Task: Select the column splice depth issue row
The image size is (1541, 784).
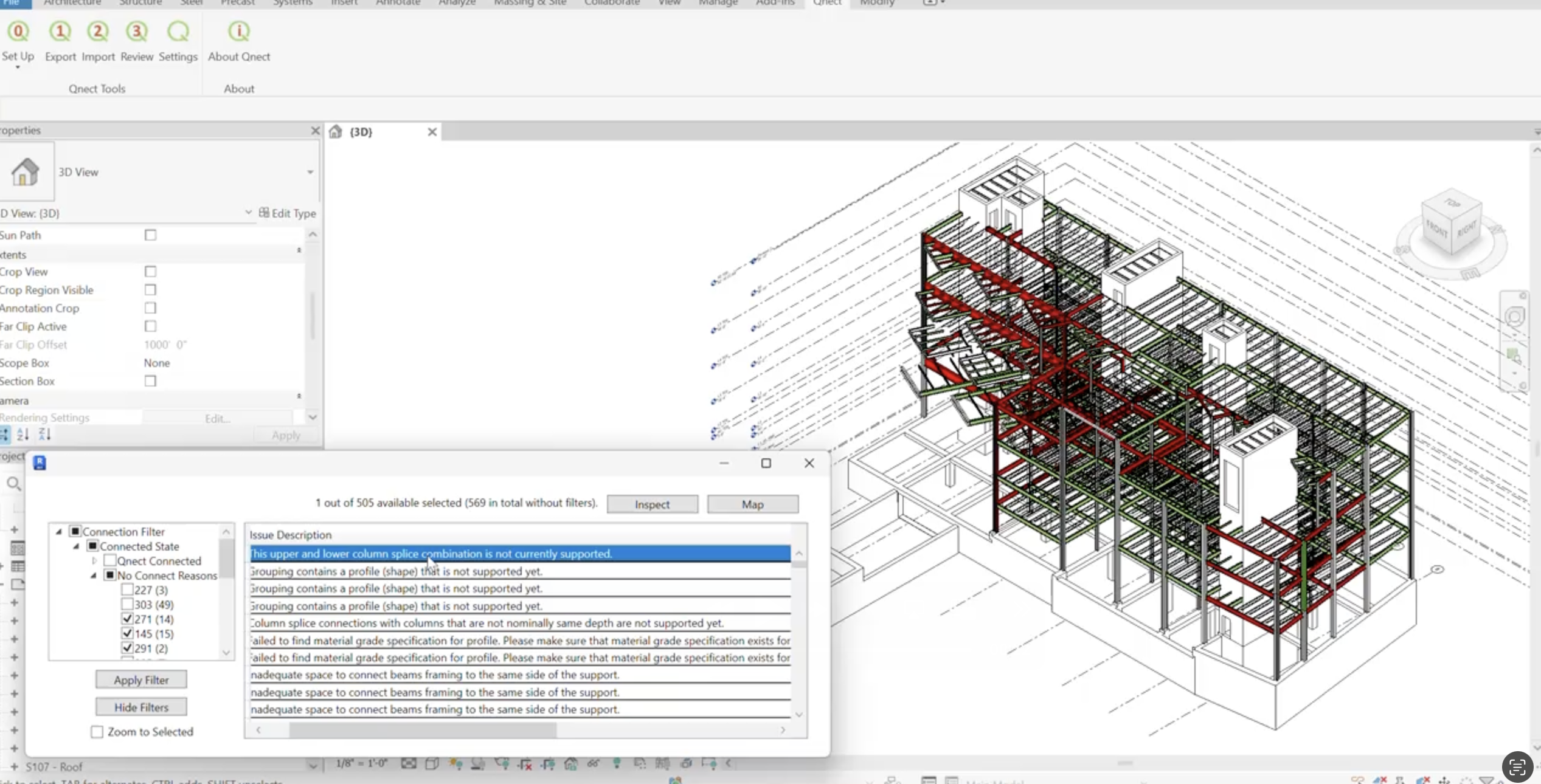Action: click(x=487, y=623)
